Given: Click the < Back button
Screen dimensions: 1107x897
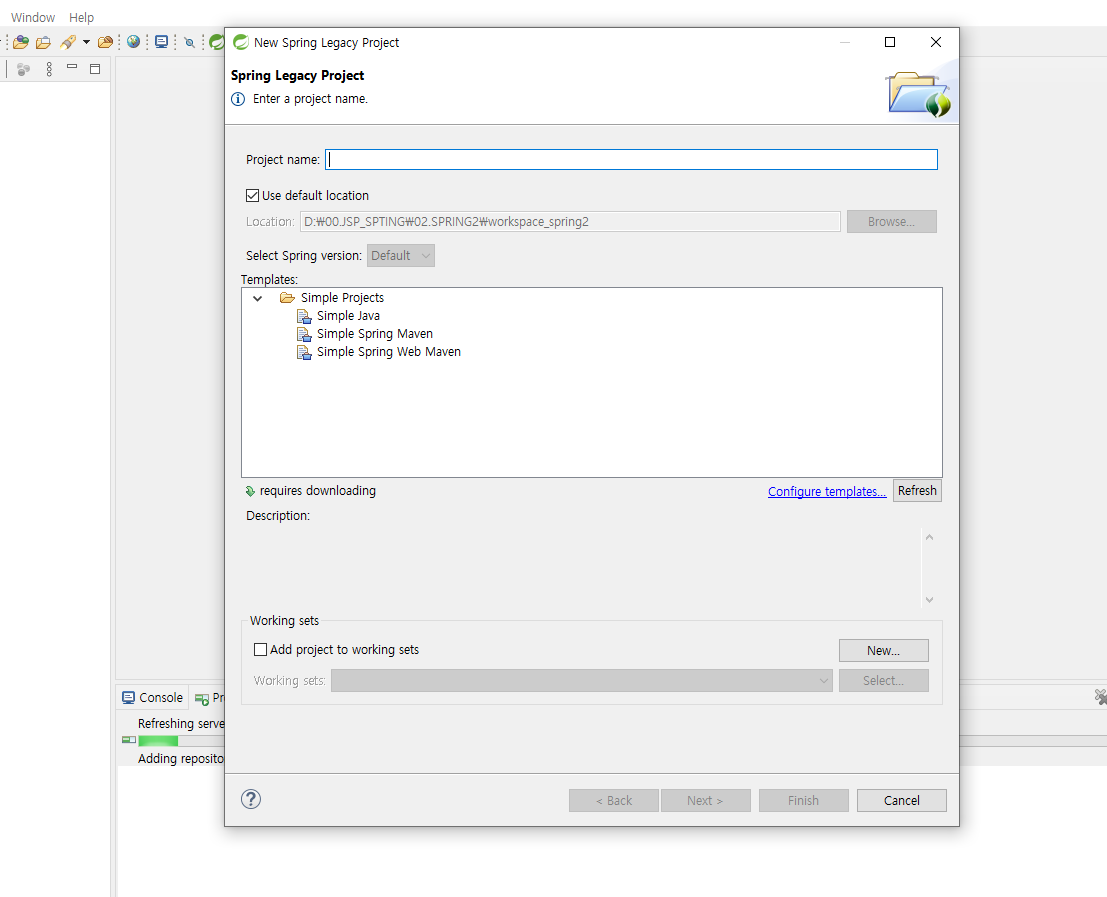Looking at the screenshot, I should 614,800.
